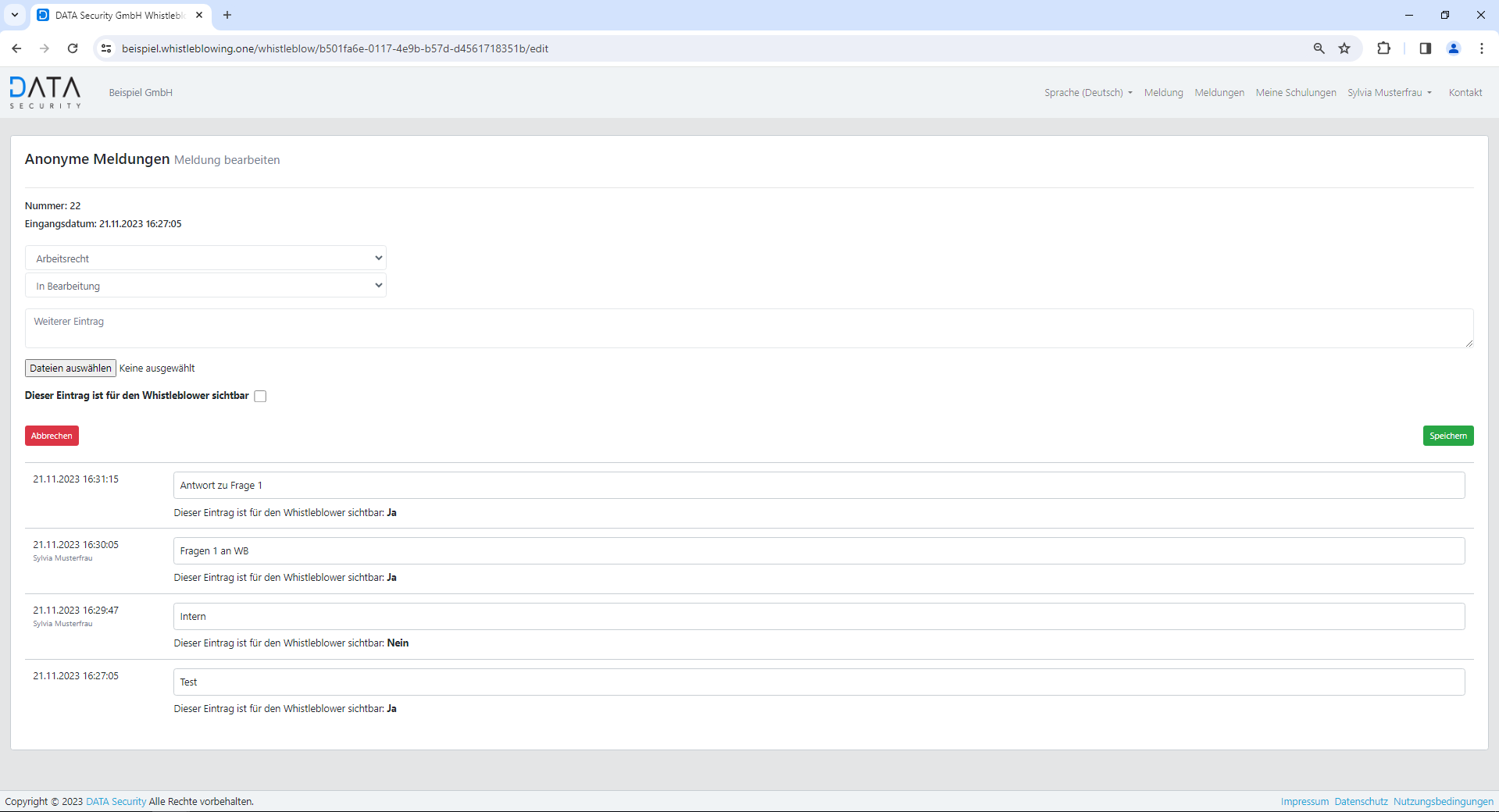Image resolution: width=1499 pixels, height=812 pixels.
Task: Click the zoom magnifier icon in address bar
Action: click(x=1319, y=48)
